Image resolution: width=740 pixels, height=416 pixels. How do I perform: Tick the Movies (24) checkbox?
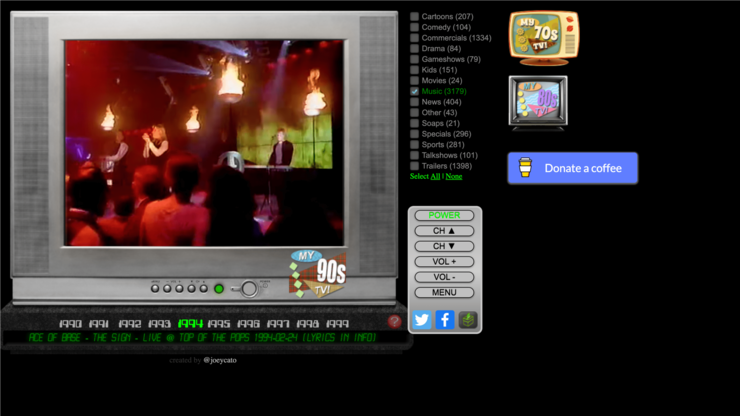click(414, 81)
